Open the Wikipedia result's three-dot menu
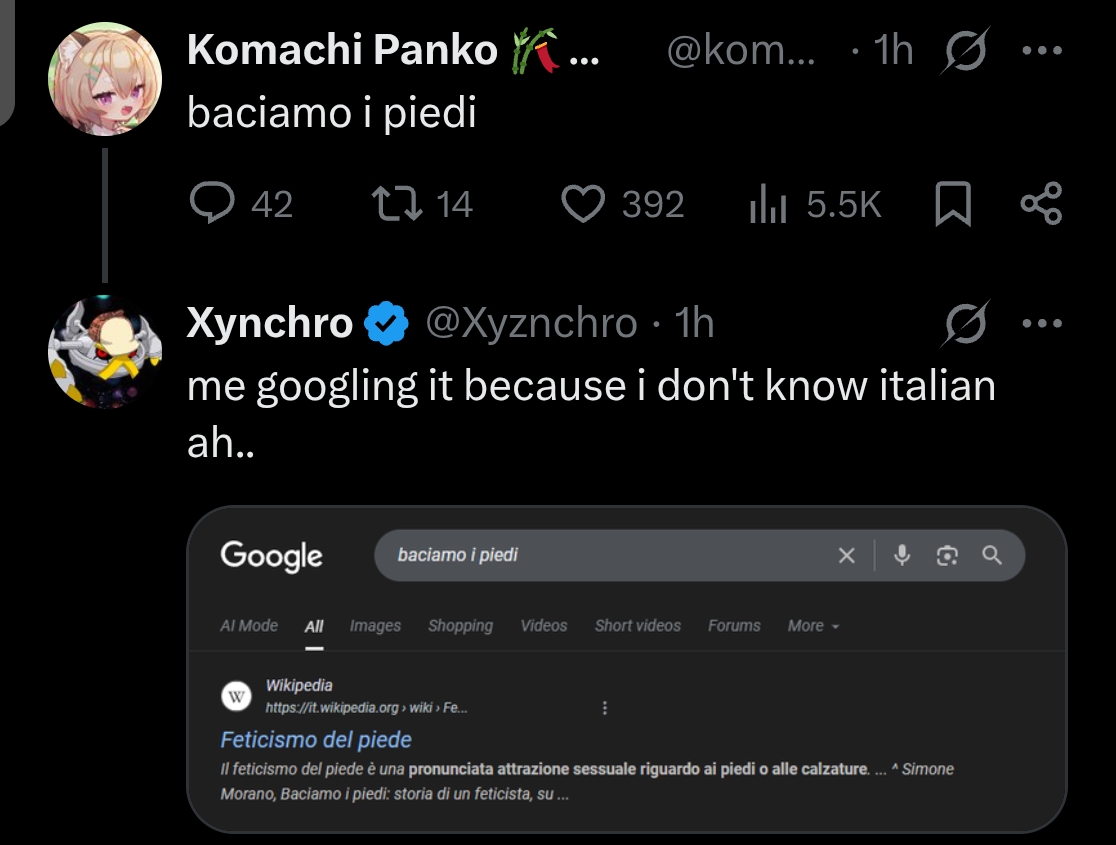The height and width of the screenshot is (845, 1116). (x=605, y=708)
